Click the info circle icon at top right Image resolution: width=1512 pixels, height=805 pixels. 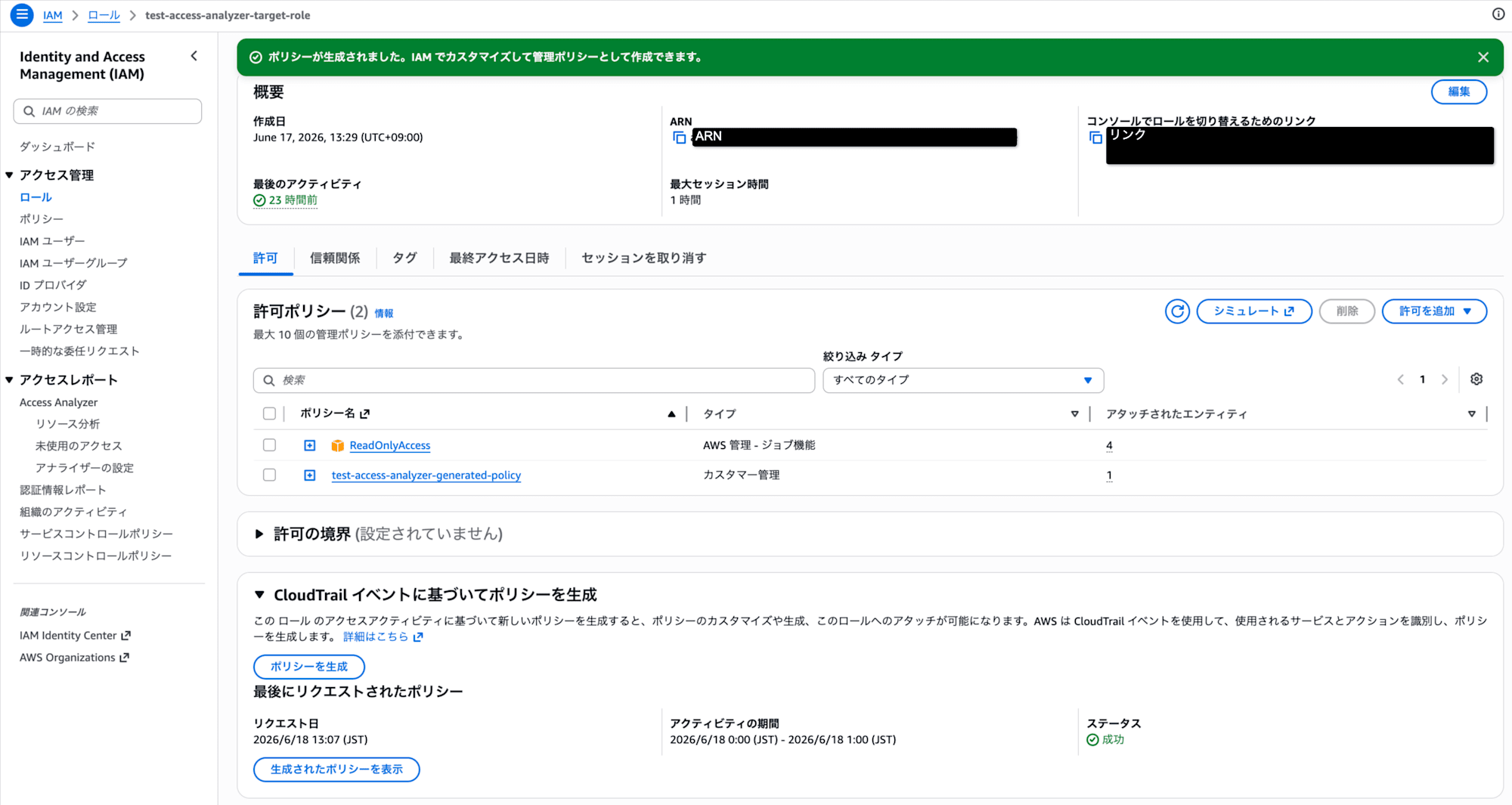[1498, 14]
